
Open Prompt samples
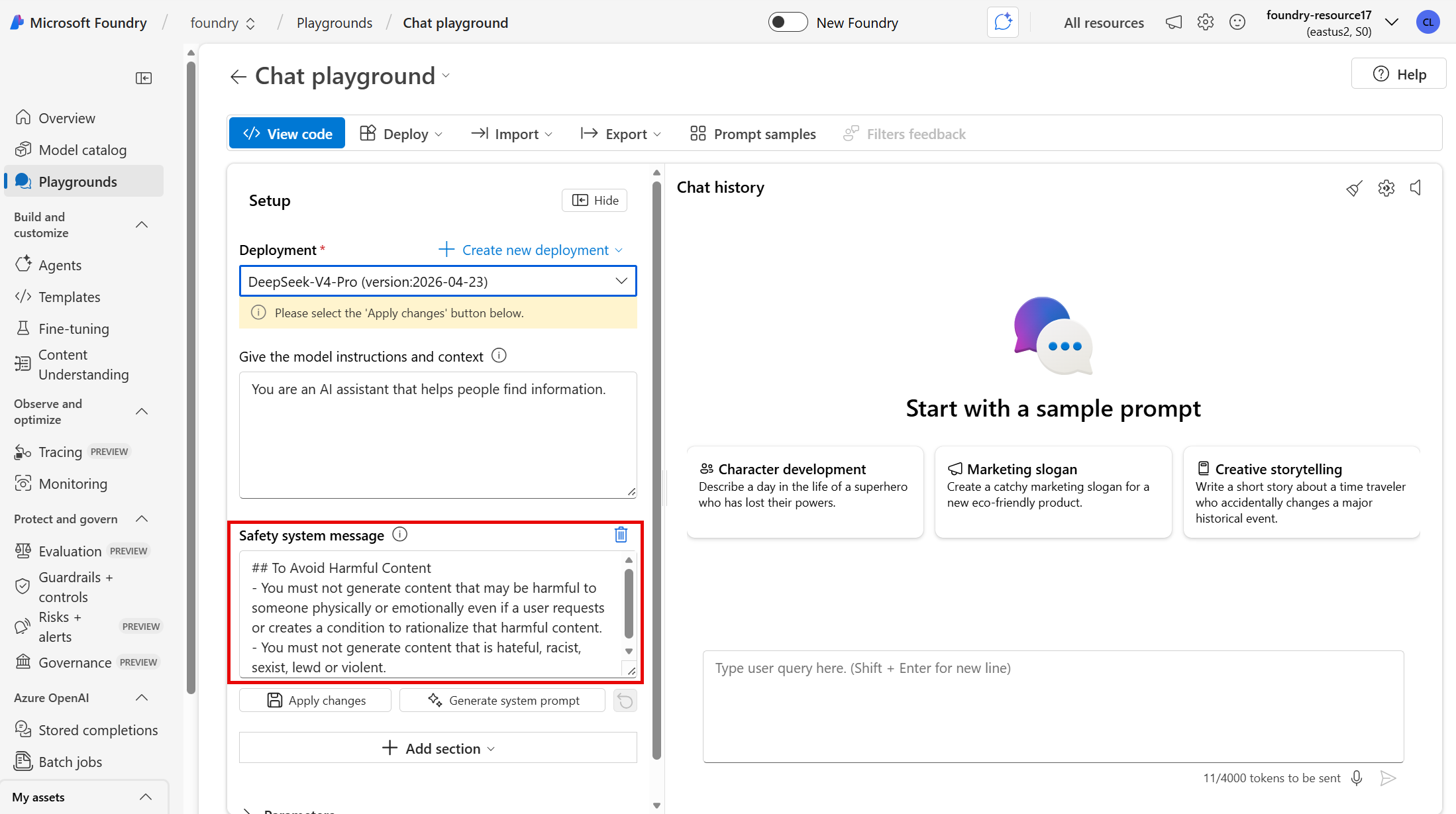[x=753, y=134]
